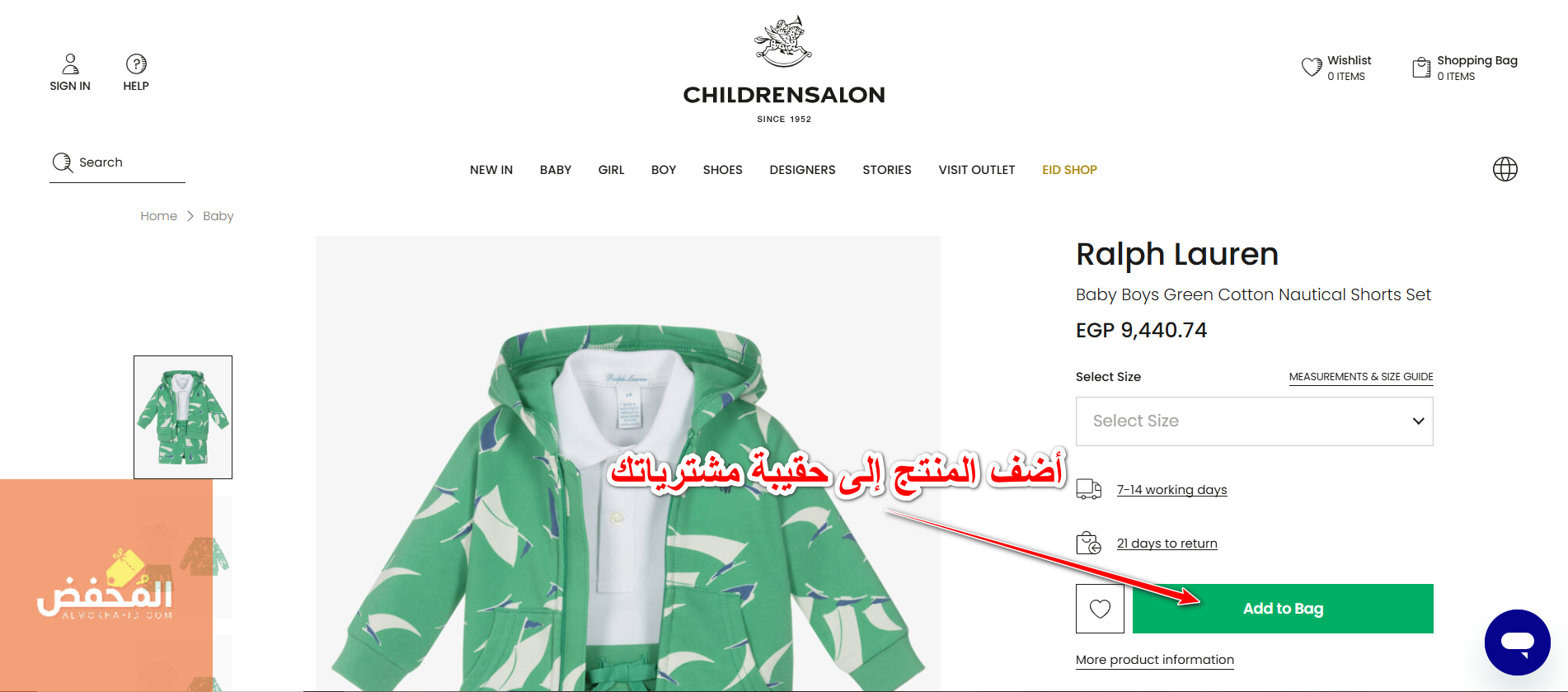Viewport: 1568px width, 692px height.
Task: Click the search magnifier icon
Action: 63,162
